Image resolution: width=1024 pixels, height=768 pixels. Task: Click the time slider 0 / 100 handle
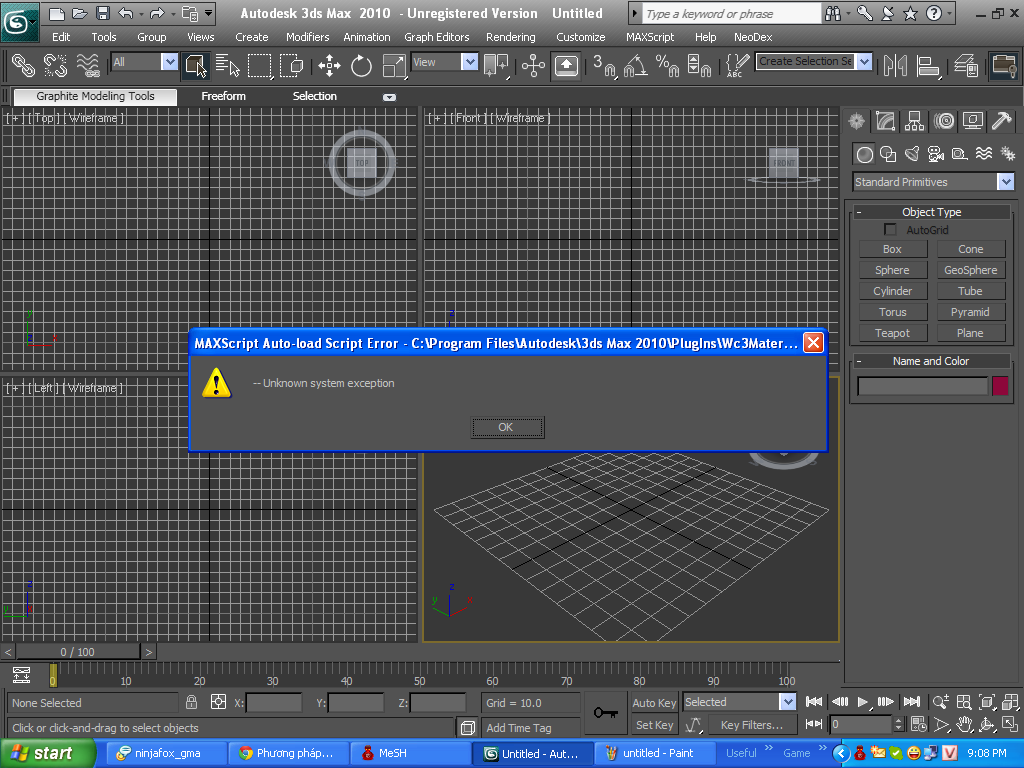(77, 652)
